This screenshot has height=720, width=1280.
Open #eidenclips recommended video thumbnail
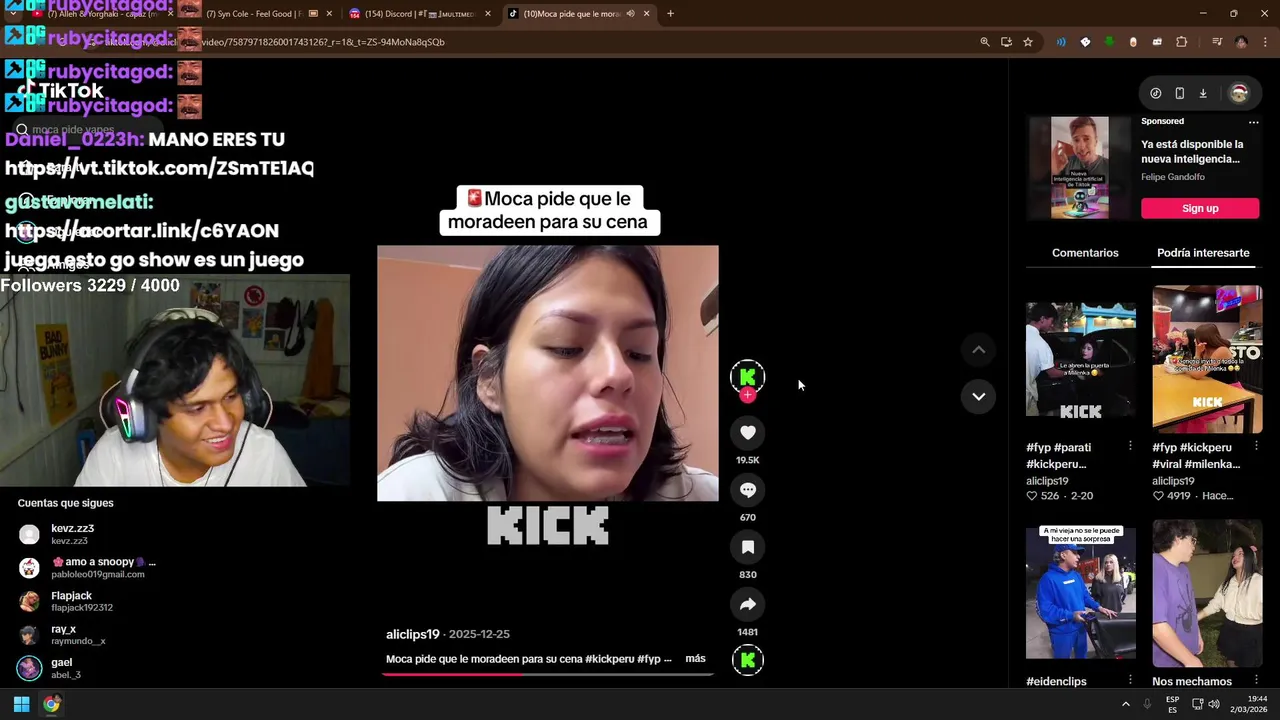[1081, 593]
